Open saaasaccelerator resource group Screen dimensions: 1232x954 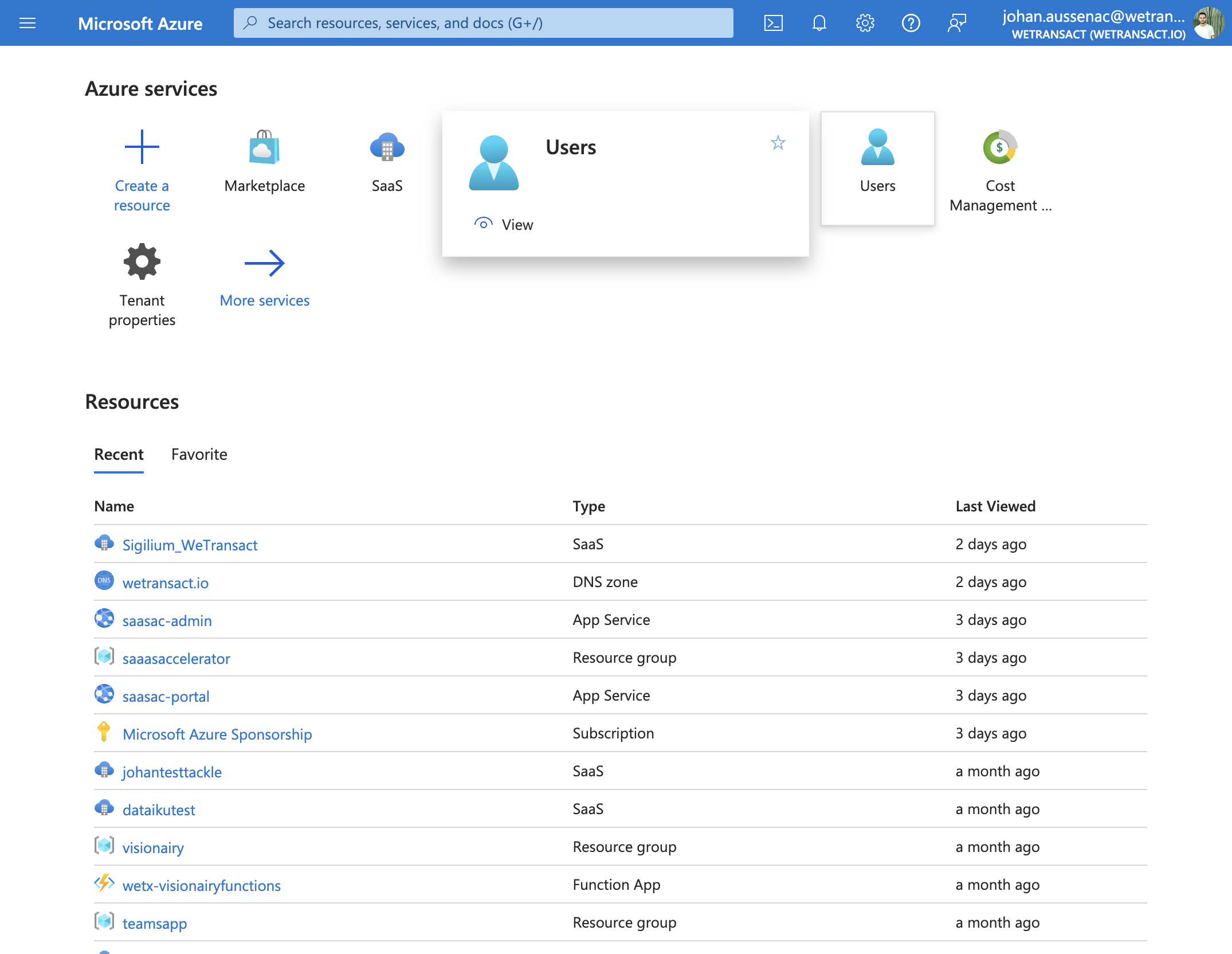176,658
